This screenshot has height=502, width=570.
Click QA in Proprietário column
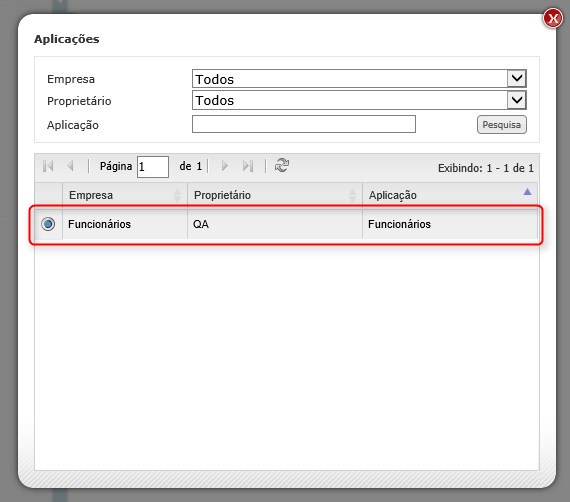[201, 224]
